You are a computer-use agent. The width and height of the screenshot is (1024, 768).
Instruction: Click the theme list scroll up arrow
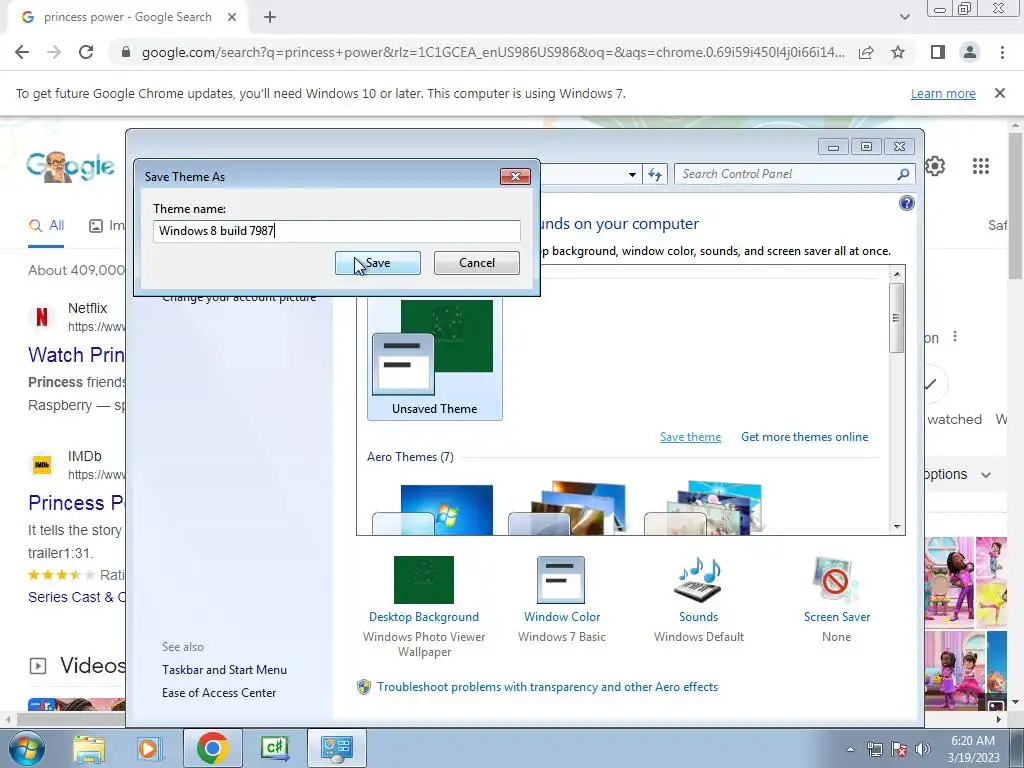897,274
